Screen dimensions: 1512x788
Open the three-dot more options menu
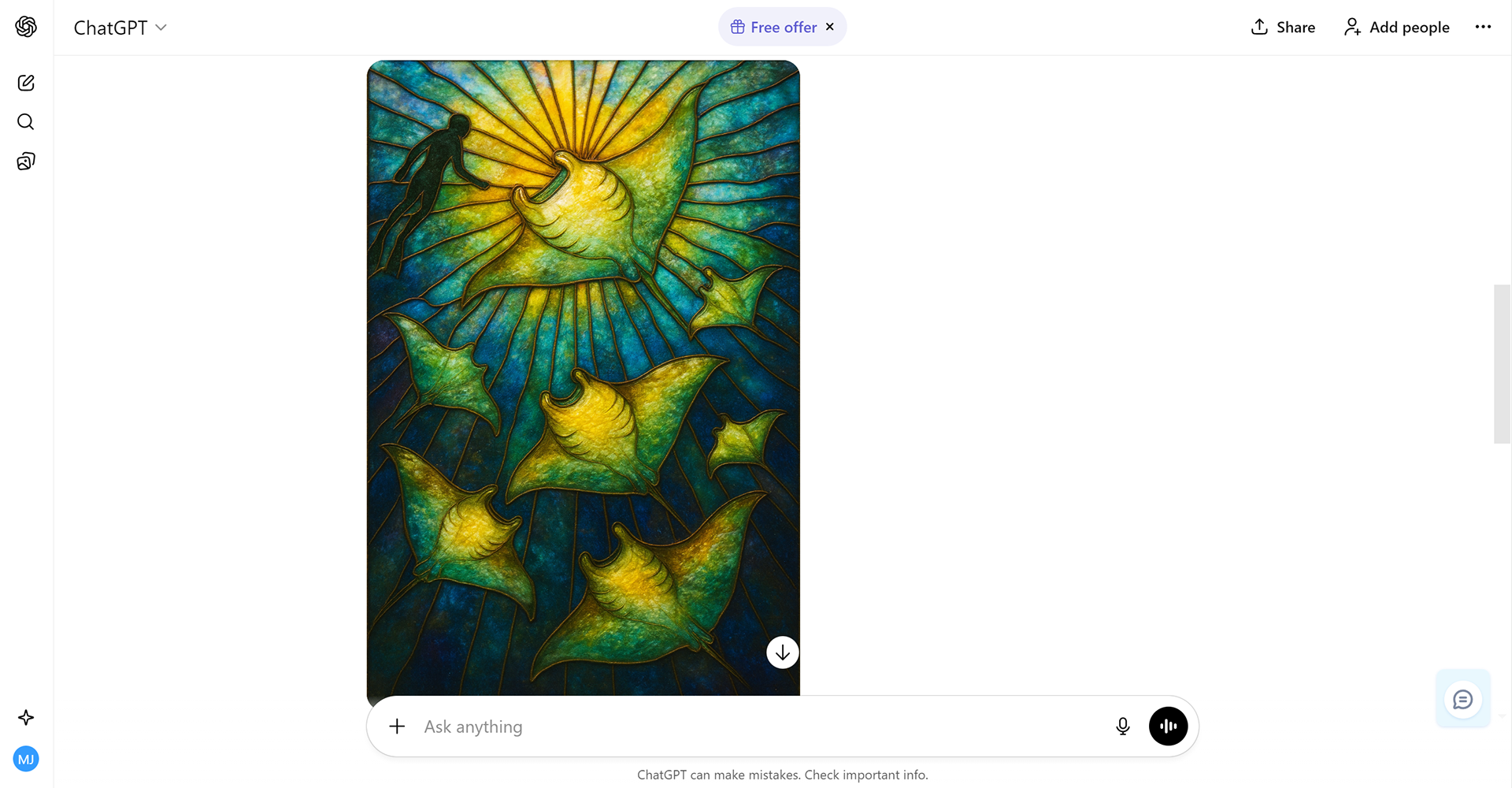pyautogui.click(x=1483, y=27)
